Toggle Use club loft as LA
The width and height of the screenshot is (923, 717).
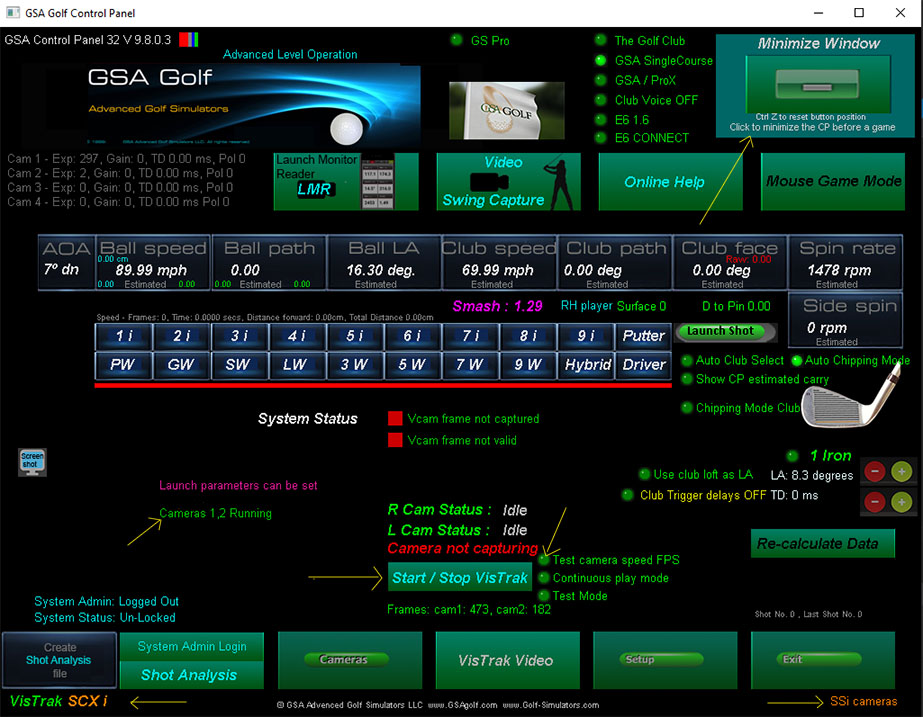645,474
